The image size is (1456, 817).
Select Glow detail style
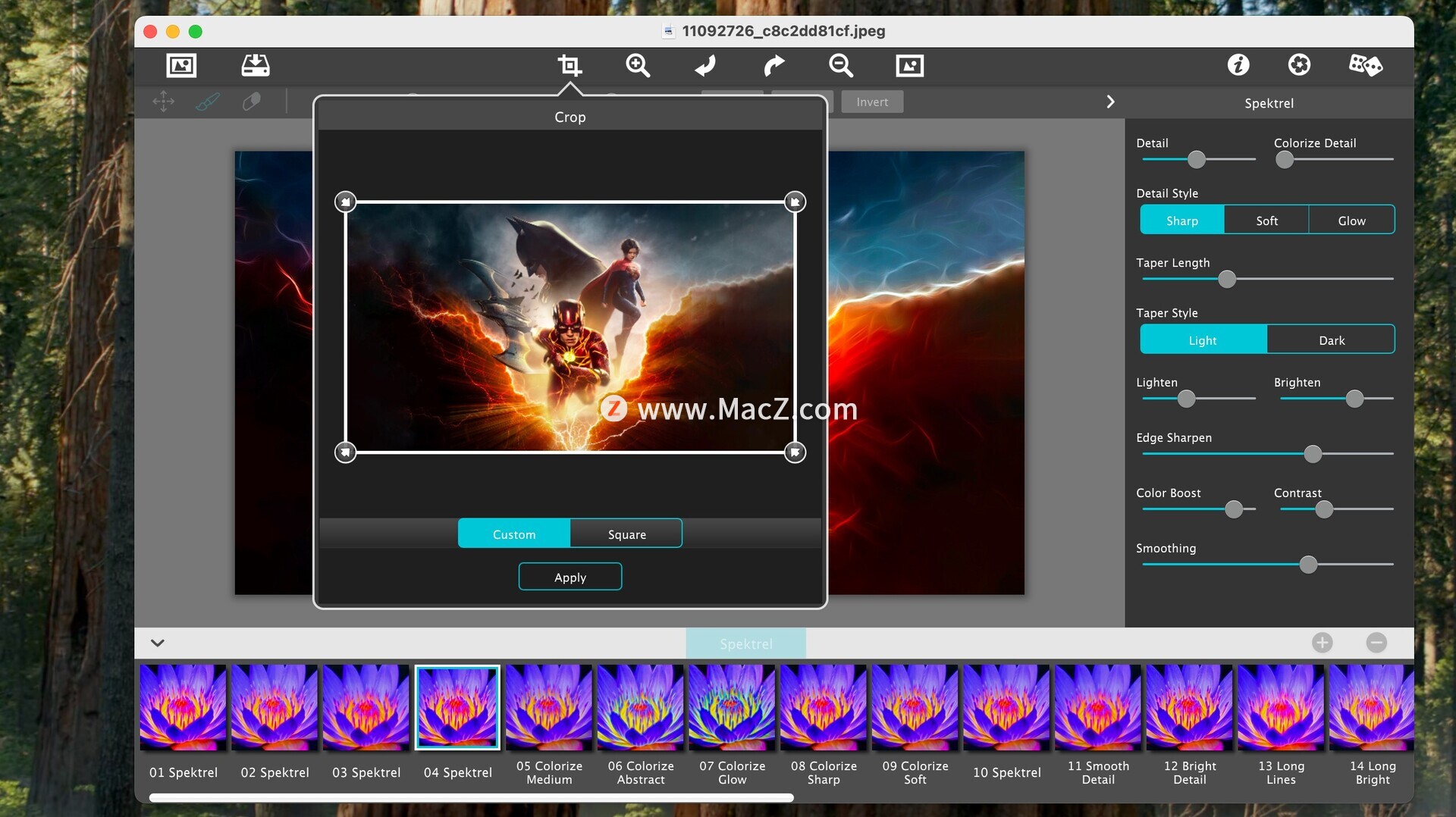(x=1351, y=220)
